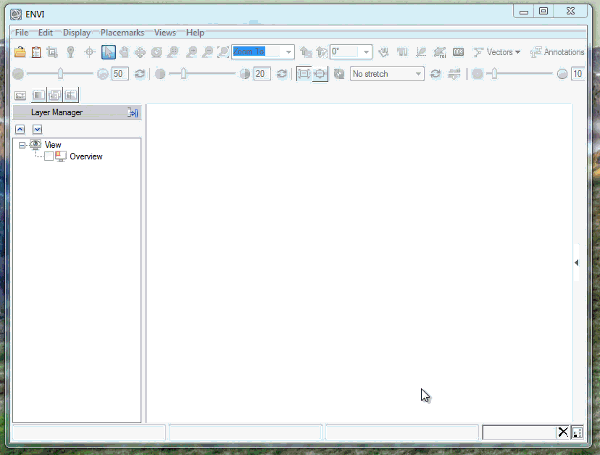Click the Crosshairs tool icon
The image size is (600, 455).
point(89,52)
